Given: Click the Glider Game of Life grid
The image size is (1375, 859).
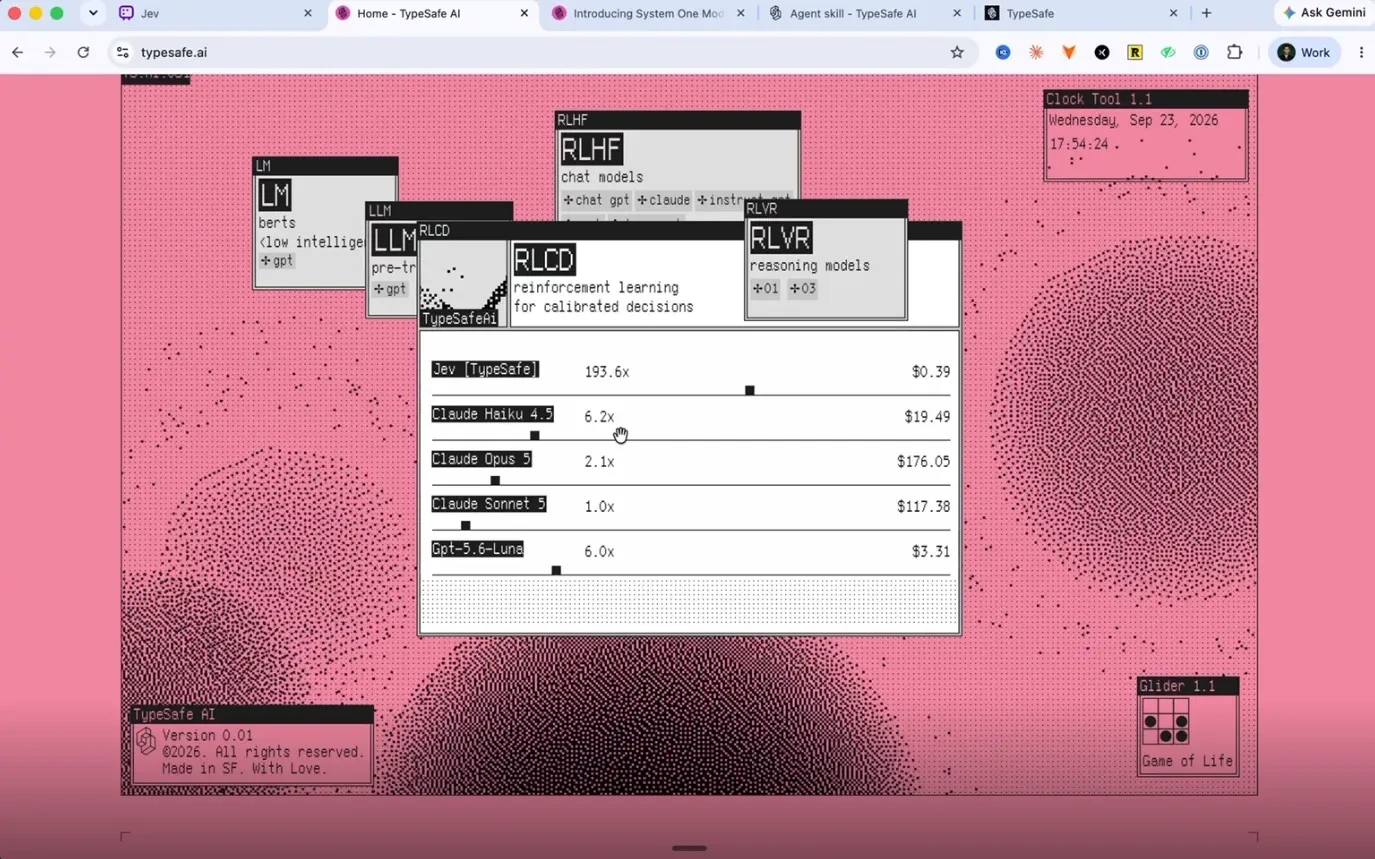Looking at the screenshot, I should (1166, 722).
